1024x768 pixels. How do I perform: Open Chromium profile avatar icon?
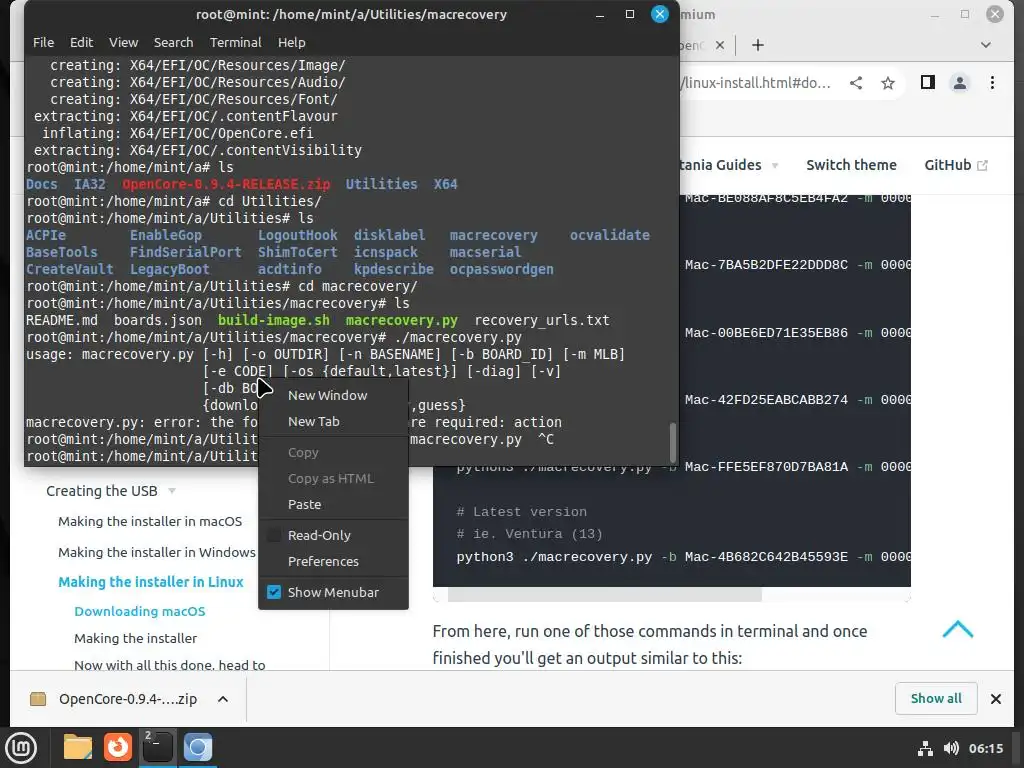(959, 83)
